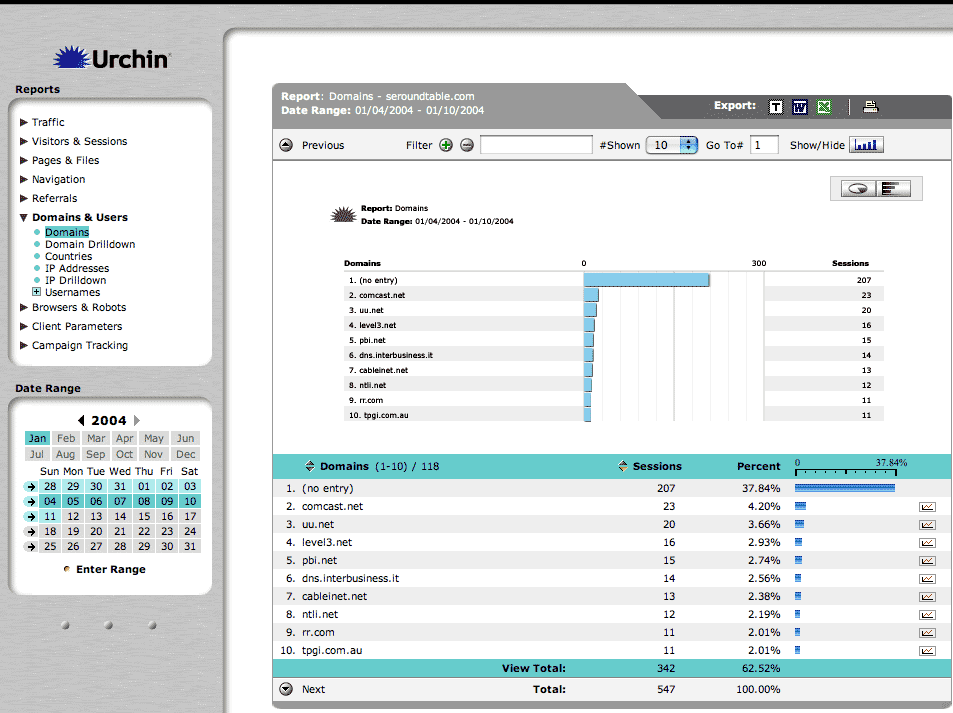Select the Domains report link
The height and width of the screenshot is (713, 953).
[67, 232]
